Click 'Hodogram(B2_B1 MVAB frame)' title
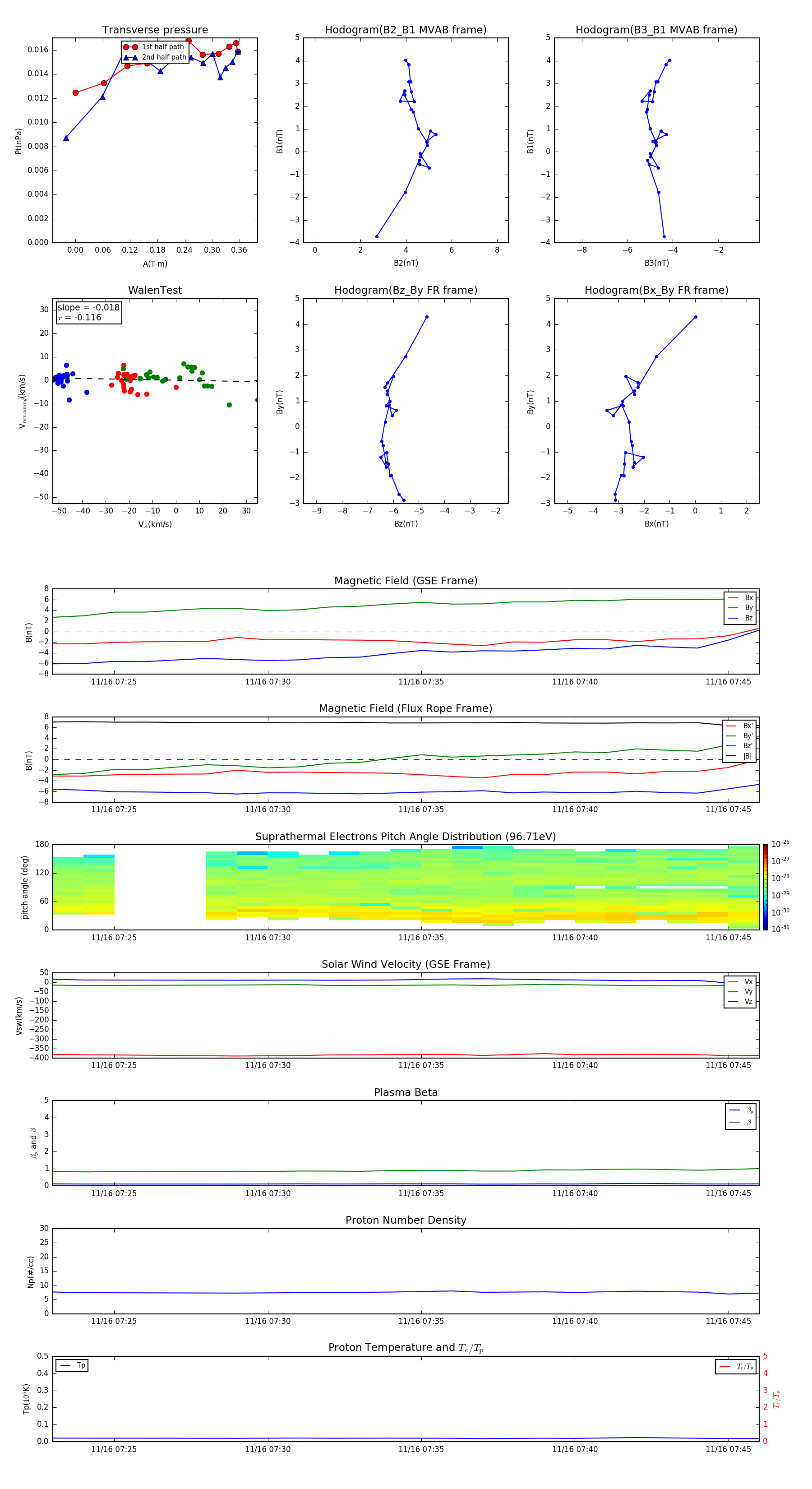The image size is (812, 1489). tap(406, 30)
